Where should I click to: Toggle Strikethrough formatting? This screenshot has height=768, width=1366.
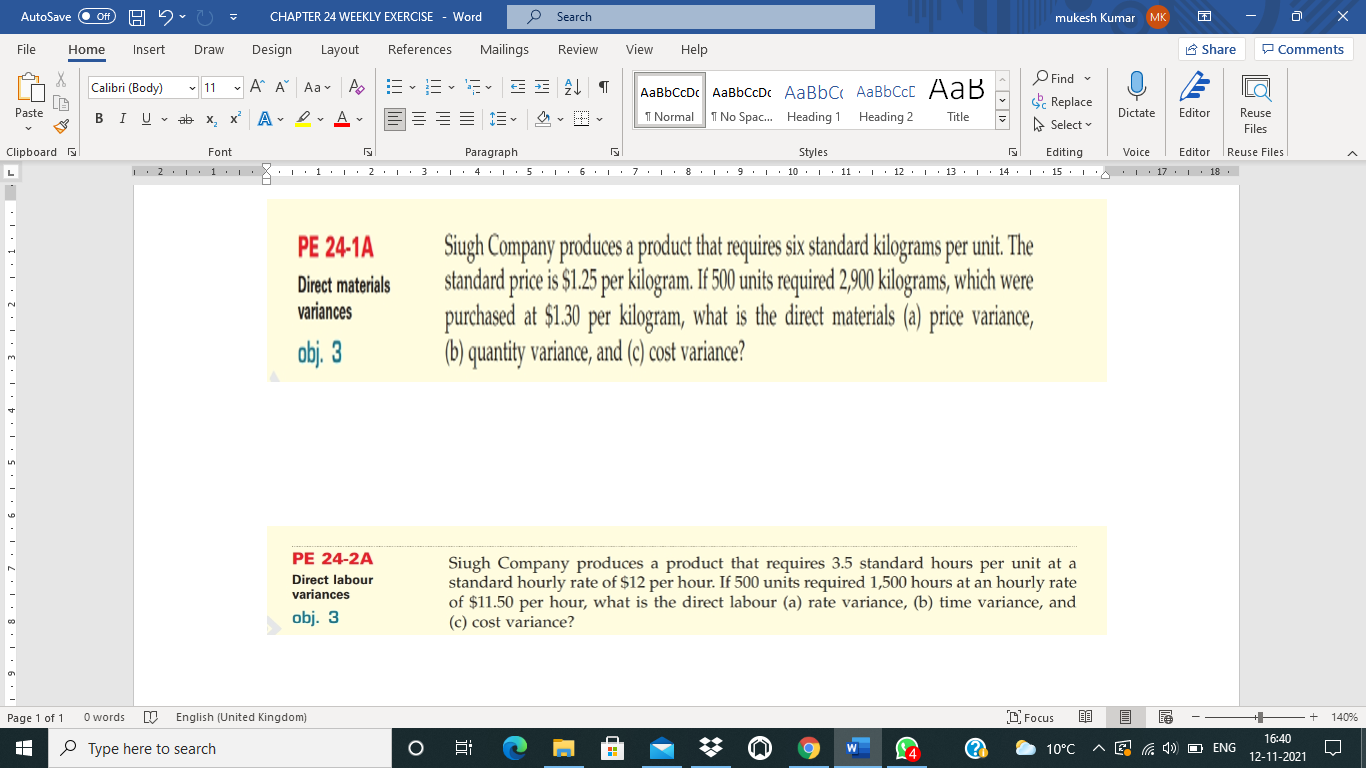pyautogui.click(x=185, y=120)
